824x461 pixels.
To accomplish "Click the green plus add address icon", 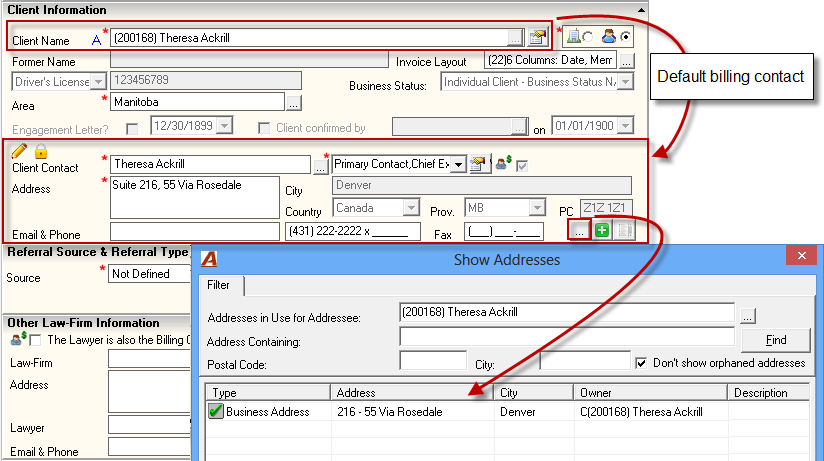I will [602, 230].
